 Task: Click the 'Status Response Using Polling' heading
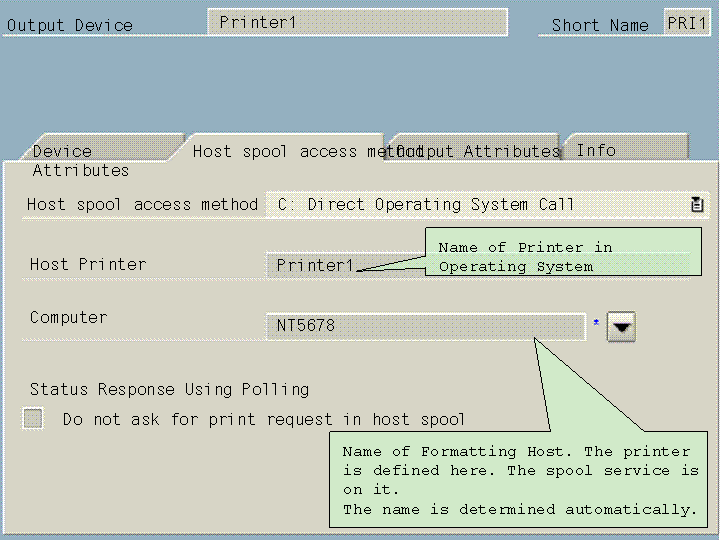169,389
